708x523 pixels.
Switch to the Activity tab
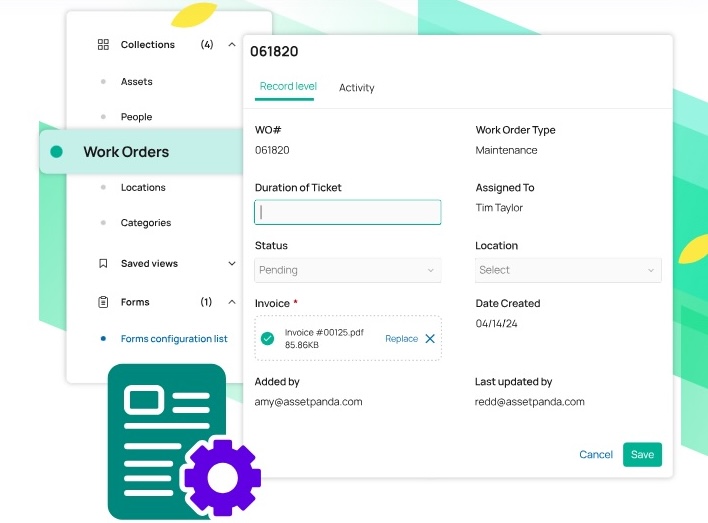click(x=356, y=88)
